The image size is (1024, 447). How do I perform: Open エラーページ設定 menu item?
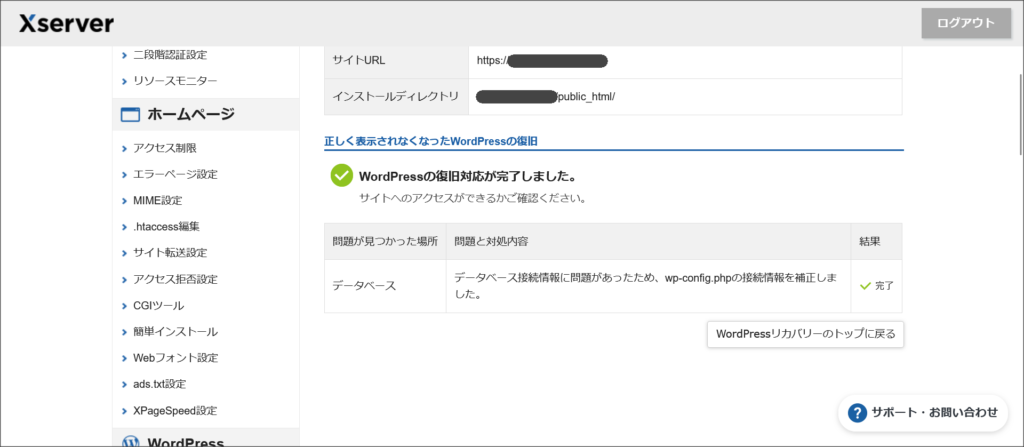click(x=175, y=174)
